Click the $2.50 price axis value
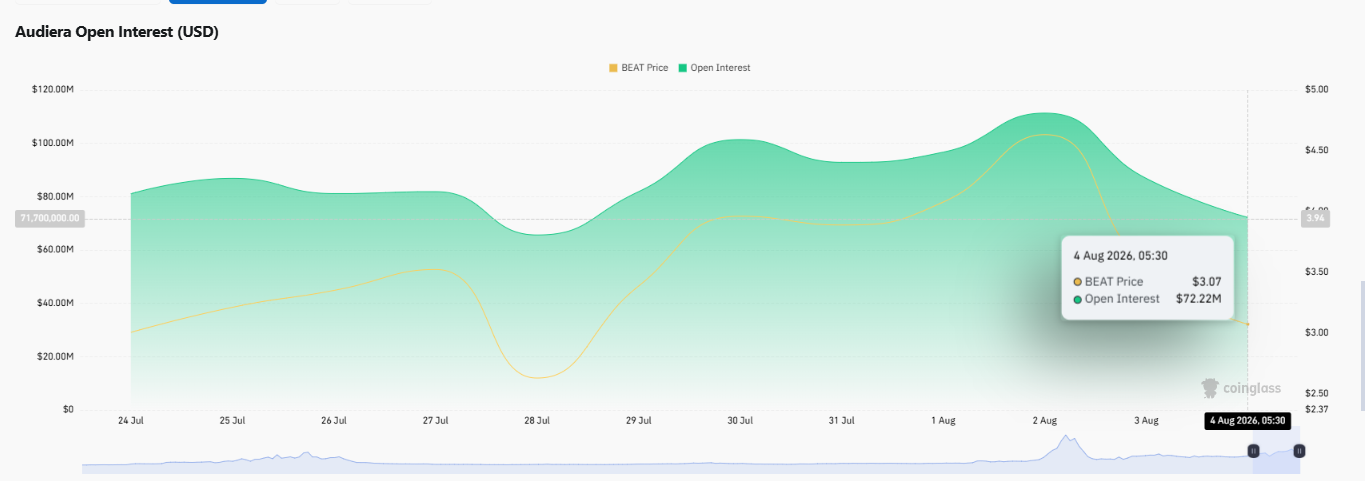 click(x=1317, y=394)
